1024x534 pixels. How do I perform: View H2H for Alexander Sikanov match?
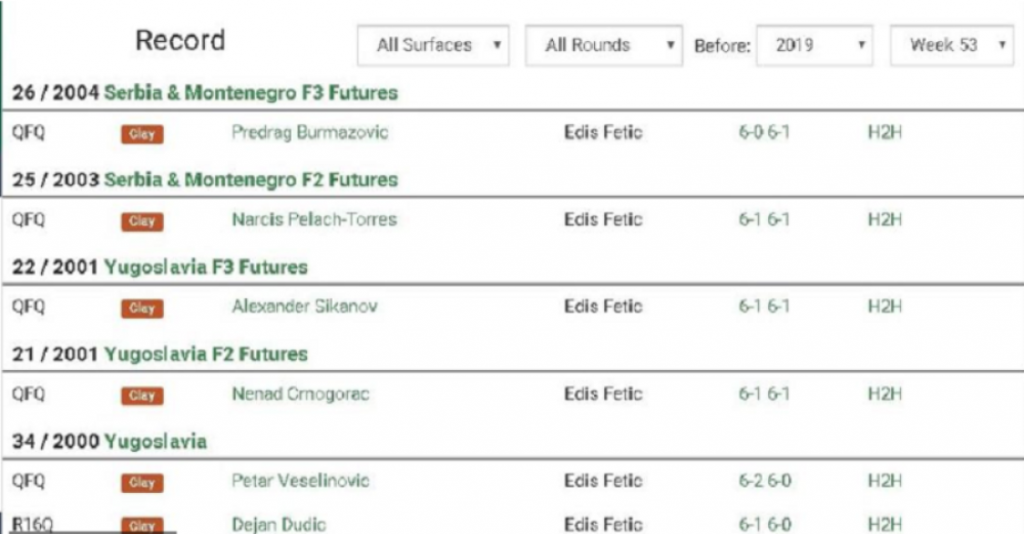tap(884, 307)
